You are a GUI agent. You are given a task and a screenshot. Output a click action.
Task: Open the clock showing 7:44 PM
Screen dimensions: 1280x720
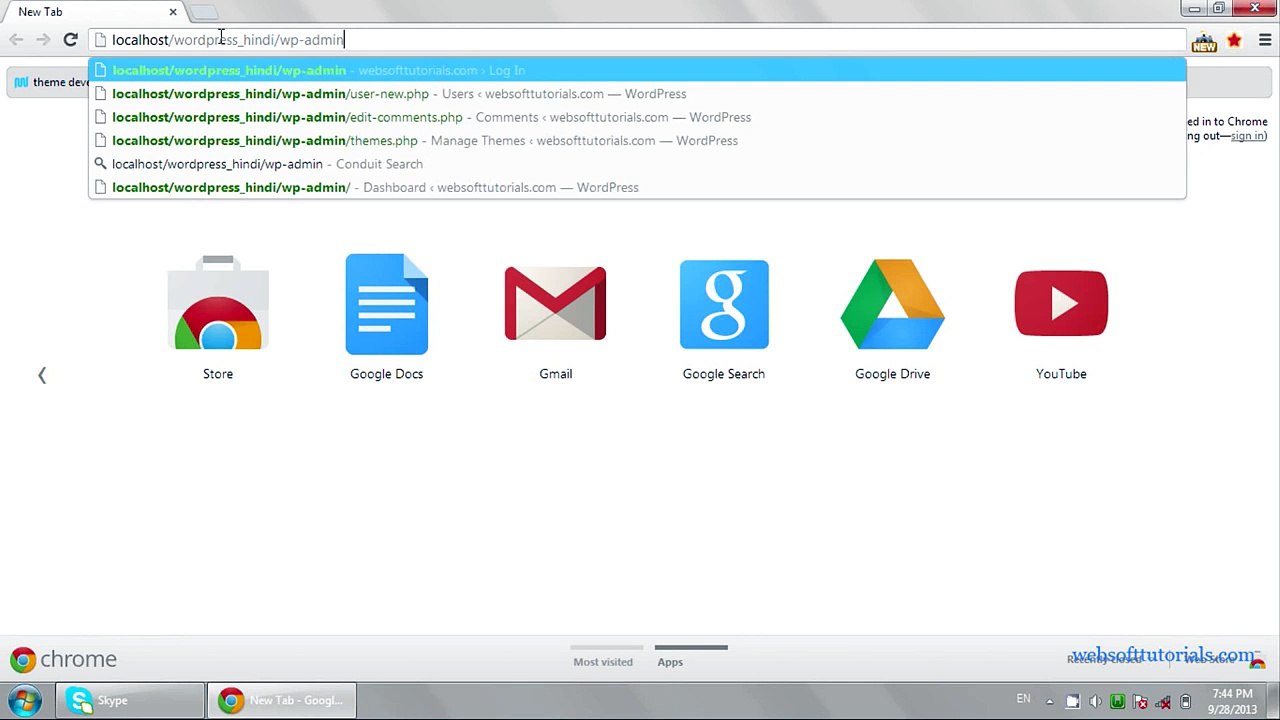(1232, 701)
